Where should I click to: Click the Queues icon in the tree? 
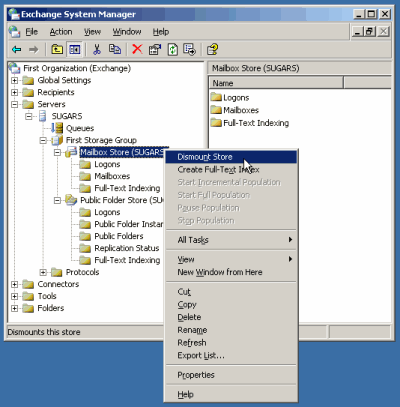pos(57,128)
